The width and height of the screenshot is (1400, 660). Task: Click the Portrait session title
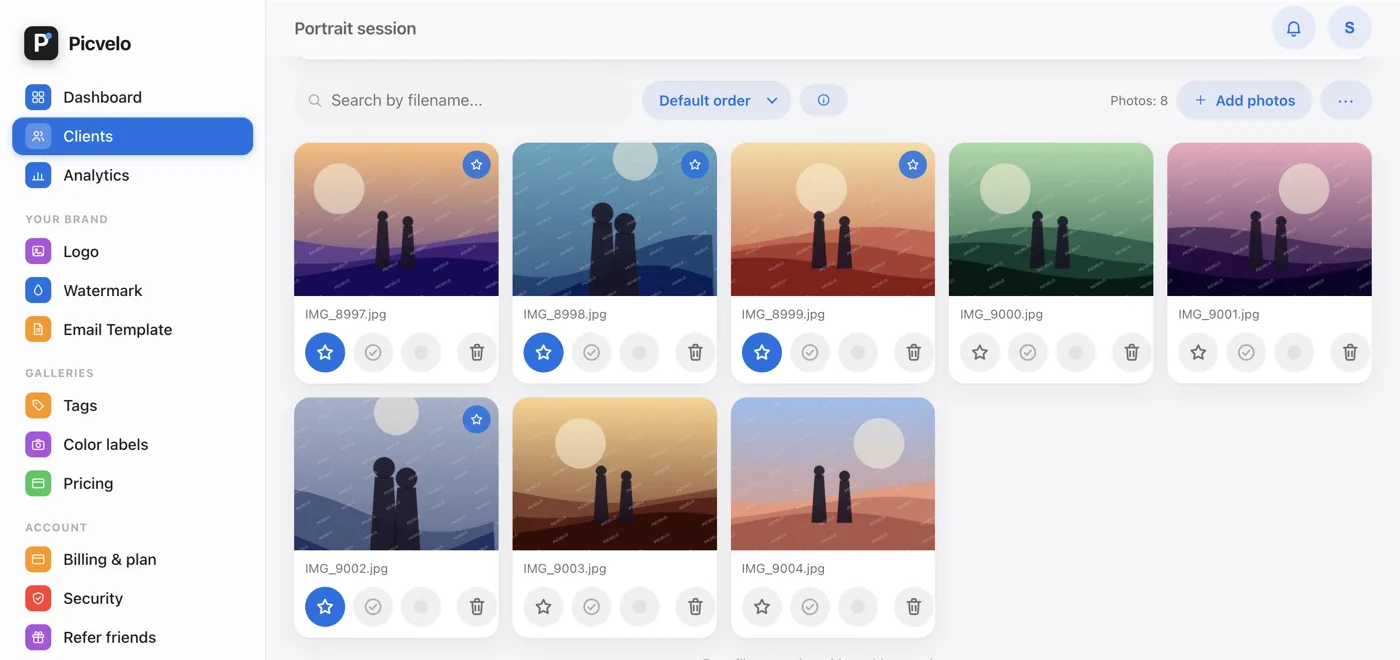[x=355, y=28]
